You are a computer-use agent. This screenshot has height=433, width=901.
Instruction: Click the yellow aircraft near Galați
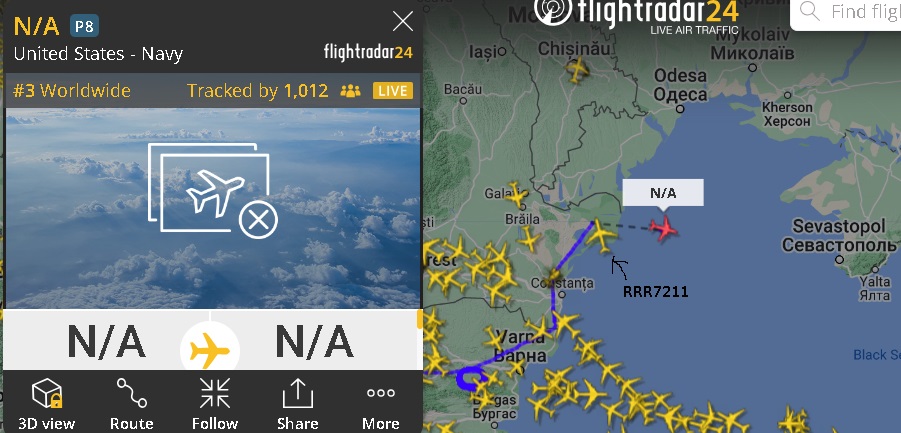coord(517,195)
